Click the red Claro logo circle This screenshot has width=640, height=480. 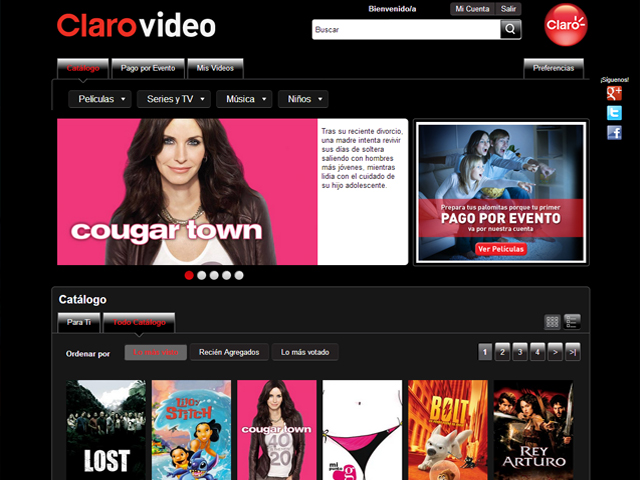(x=566, y=24)
